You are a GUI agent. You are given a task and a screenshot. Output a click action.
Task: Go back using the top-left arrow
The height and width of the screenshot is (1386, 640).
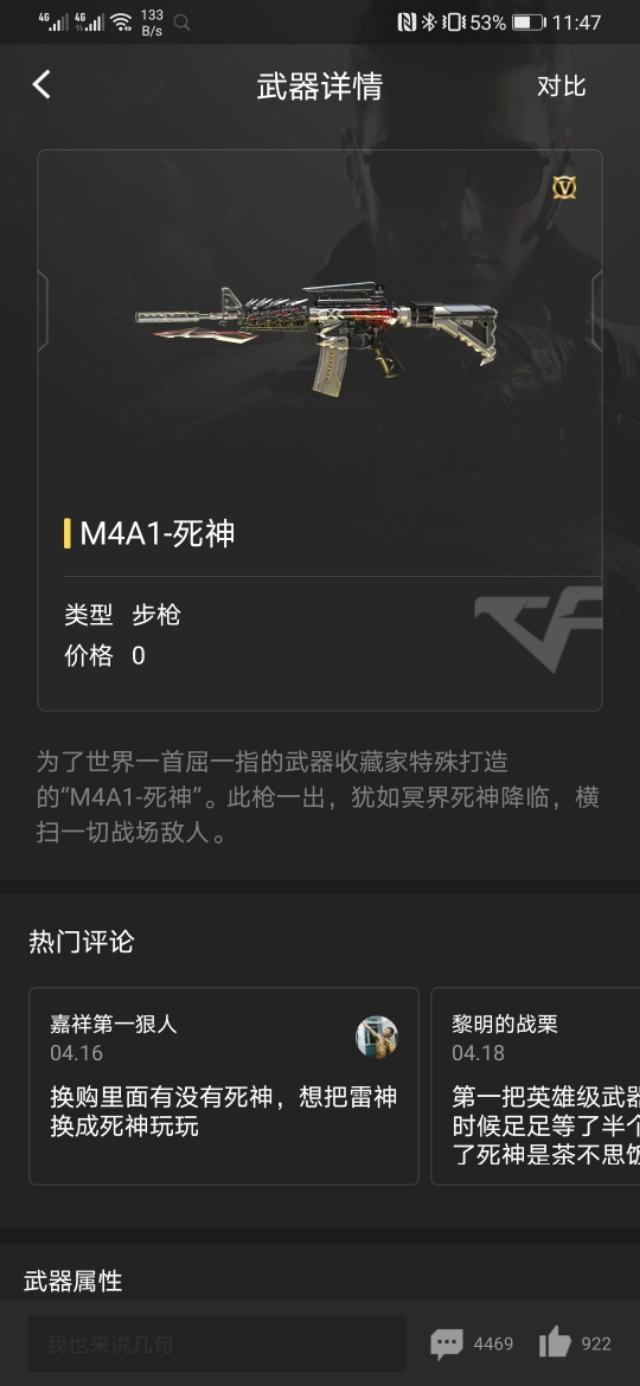pos(41,85)
